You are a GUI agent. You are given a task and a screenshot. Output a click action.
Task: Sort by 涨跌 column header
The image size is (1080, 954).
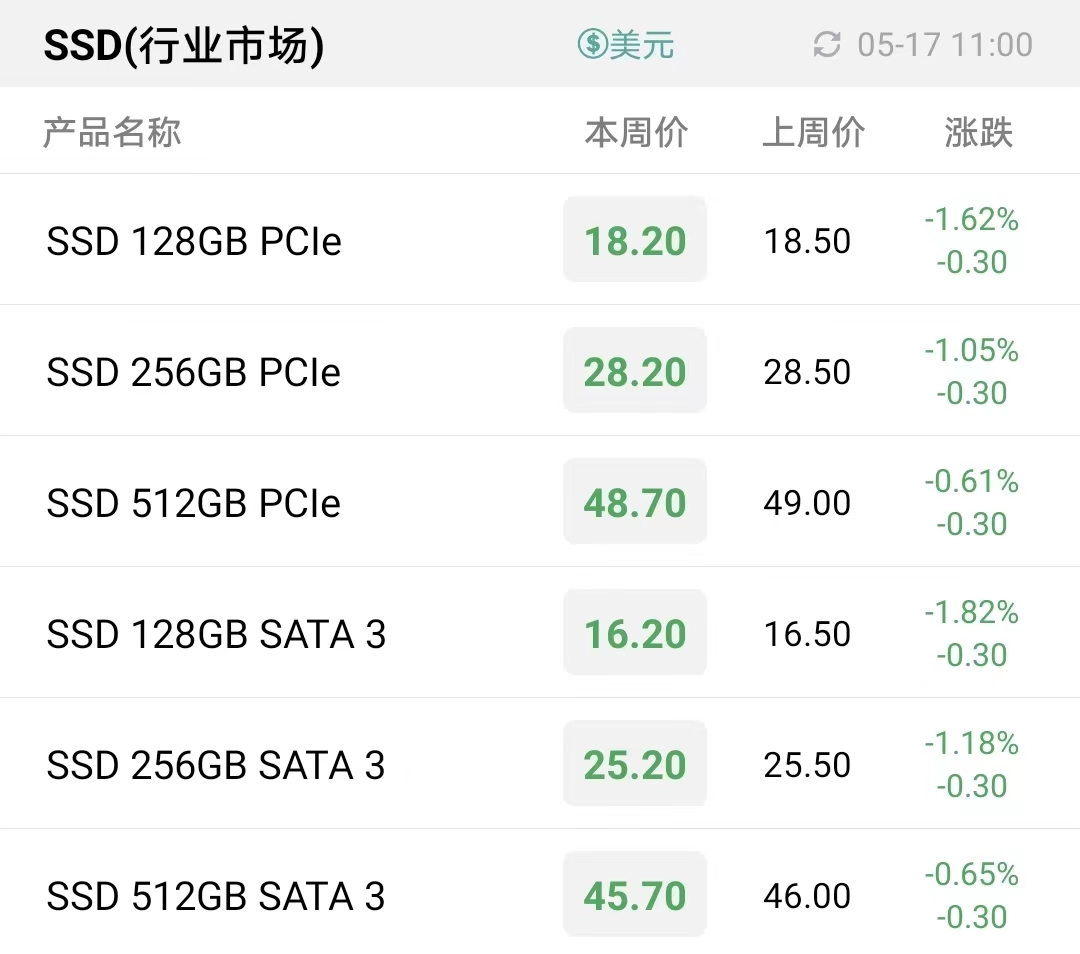pyautogui.click(x=978, y=132)
